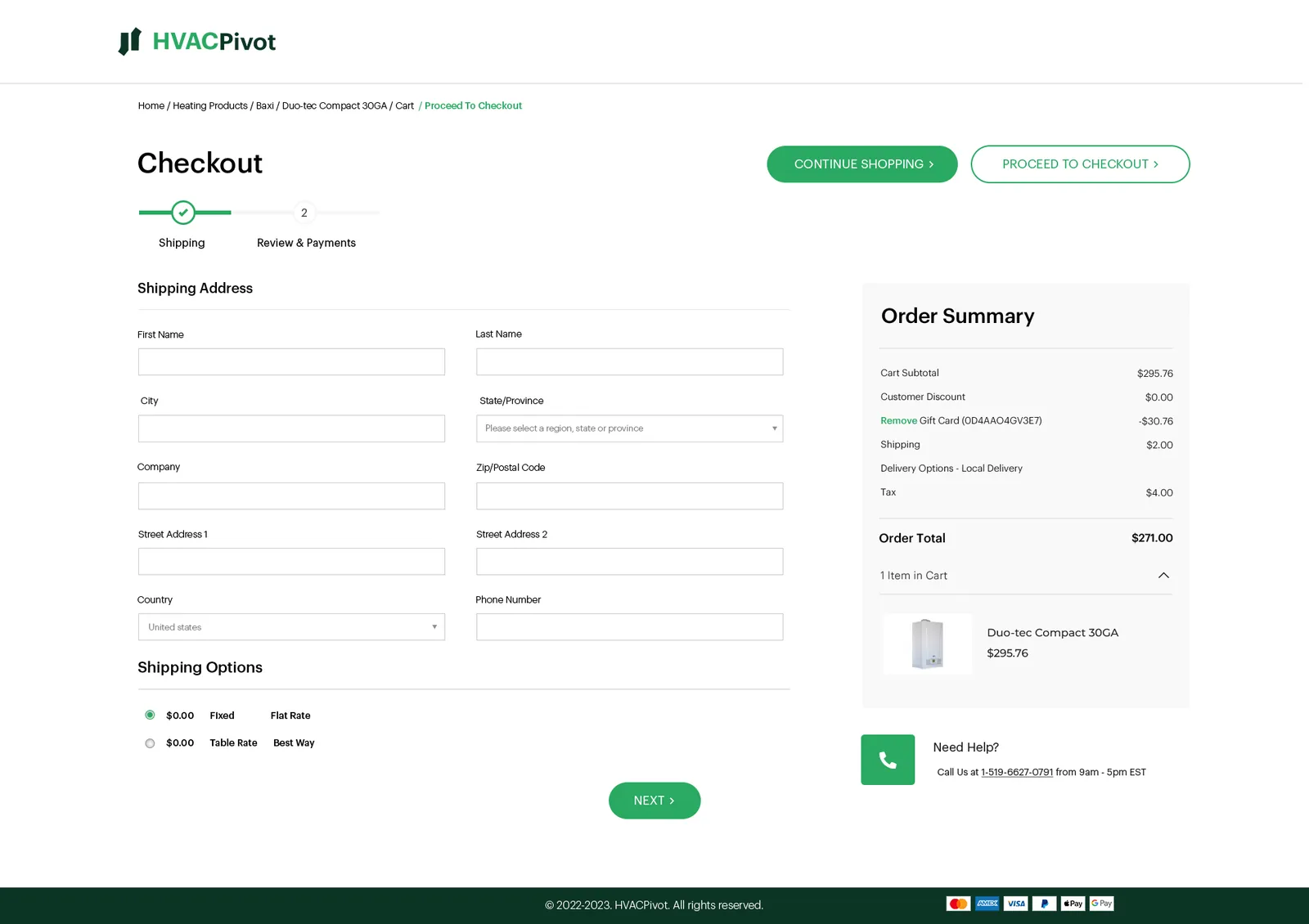Focus the First Name field
The width and height of the screenshot is (1309, 924).
pos(291,361)
